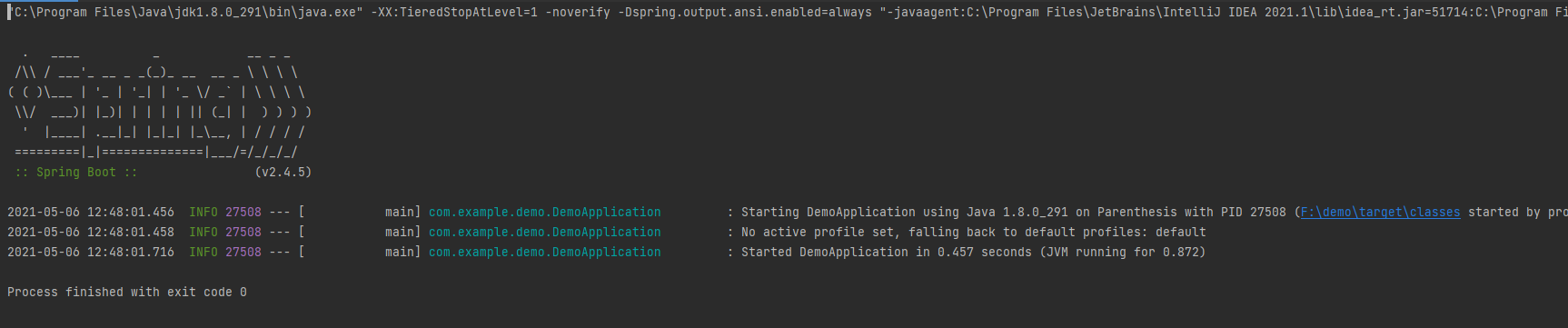This screenshot has width=1568, height=328.
Task: Click the -javaagent idea_rt.jar argument text
Action: [x=1223, y=12]
